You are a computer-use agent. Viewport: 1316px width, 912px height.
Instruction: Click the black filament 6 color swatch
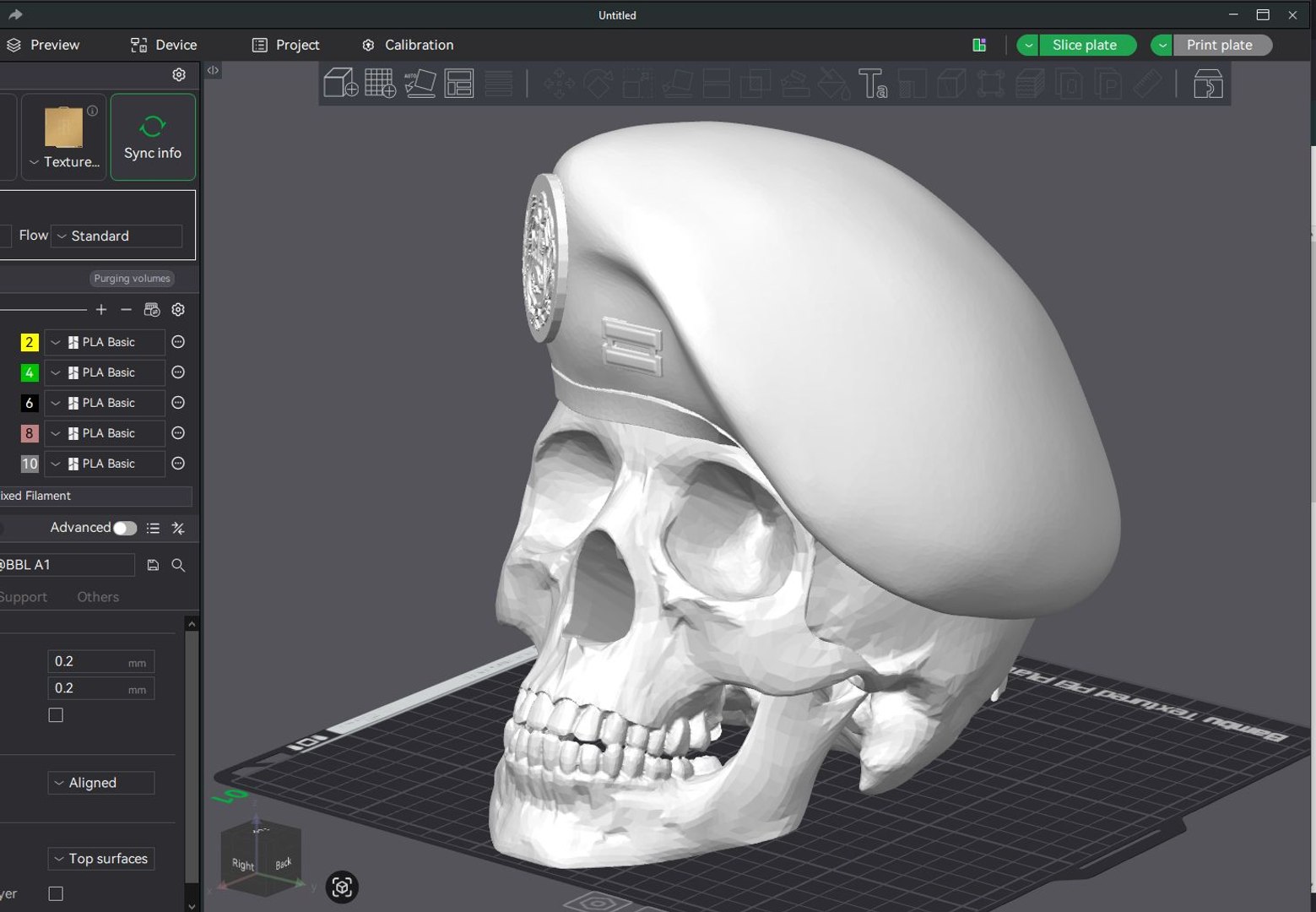(x=30, y=403)
